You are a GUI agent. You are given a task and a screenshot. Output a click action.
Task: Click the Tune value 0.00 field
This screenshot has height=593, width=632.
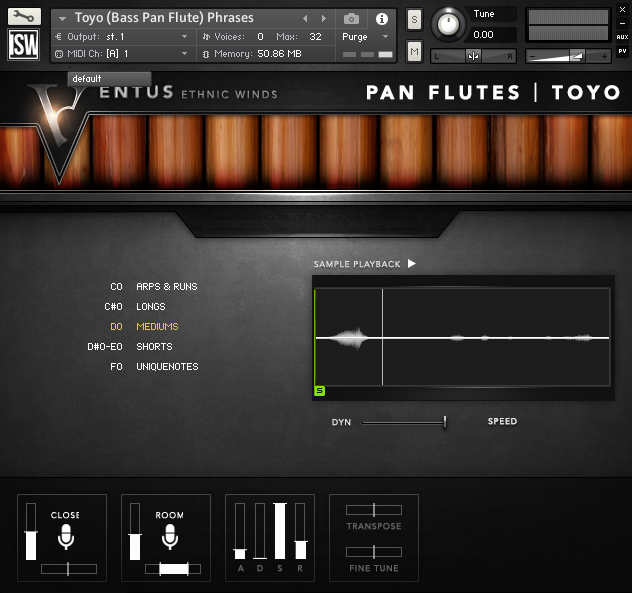(493, 35)
